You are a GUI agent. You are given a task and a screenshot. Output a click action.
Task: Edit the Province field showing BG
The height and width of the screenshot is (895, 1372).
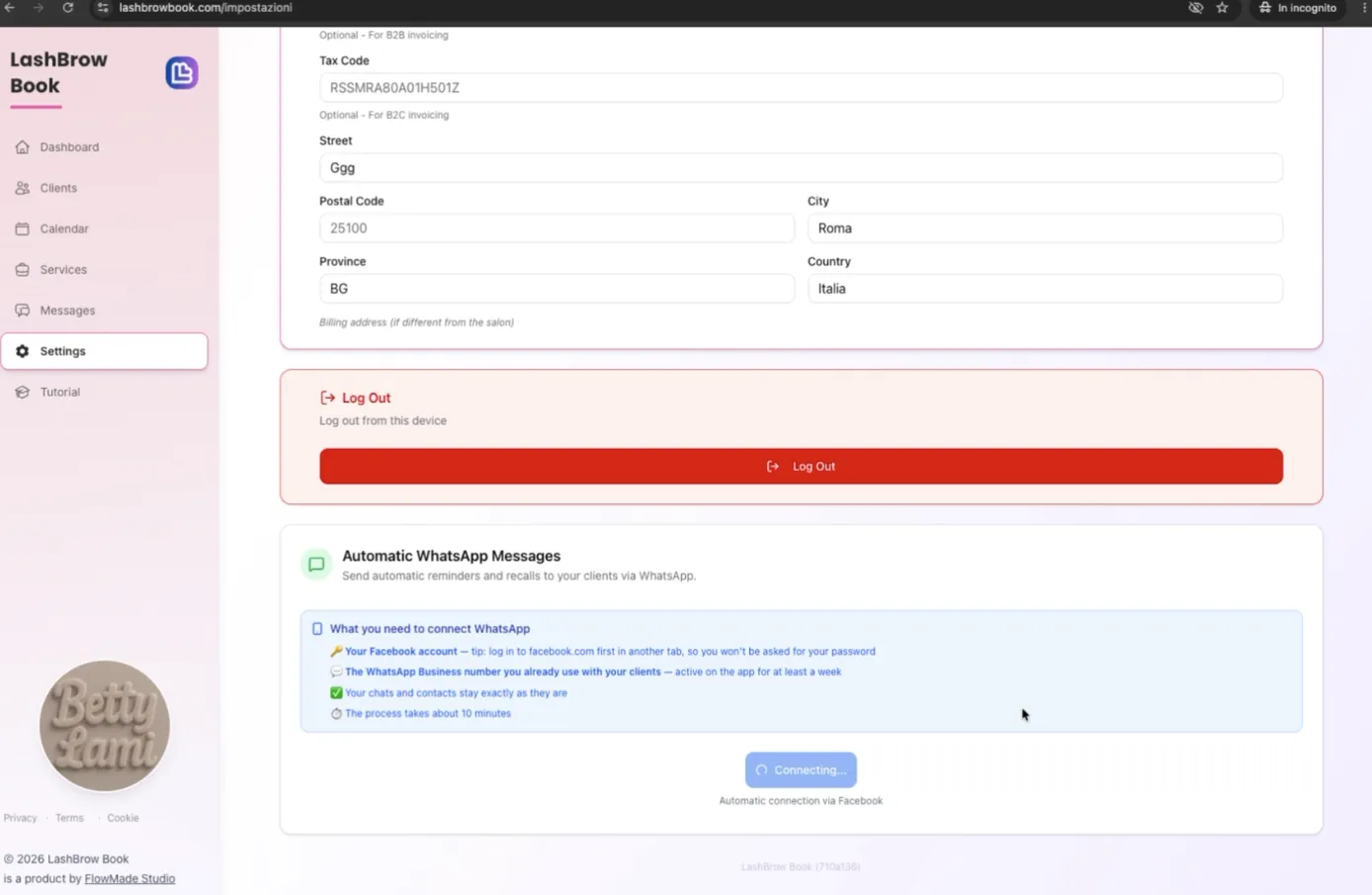point(557,289)
